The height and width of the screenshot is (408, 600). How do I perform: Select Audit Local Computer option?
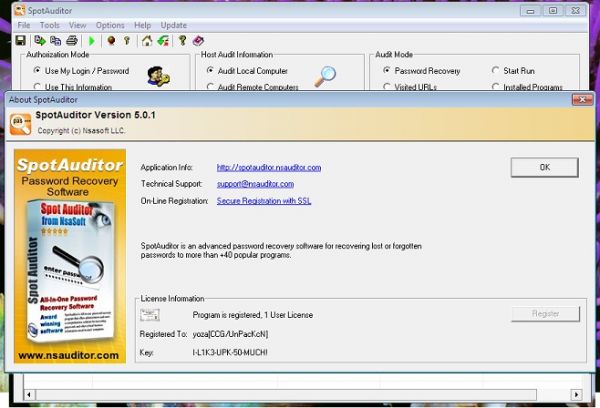coord(248,71)
